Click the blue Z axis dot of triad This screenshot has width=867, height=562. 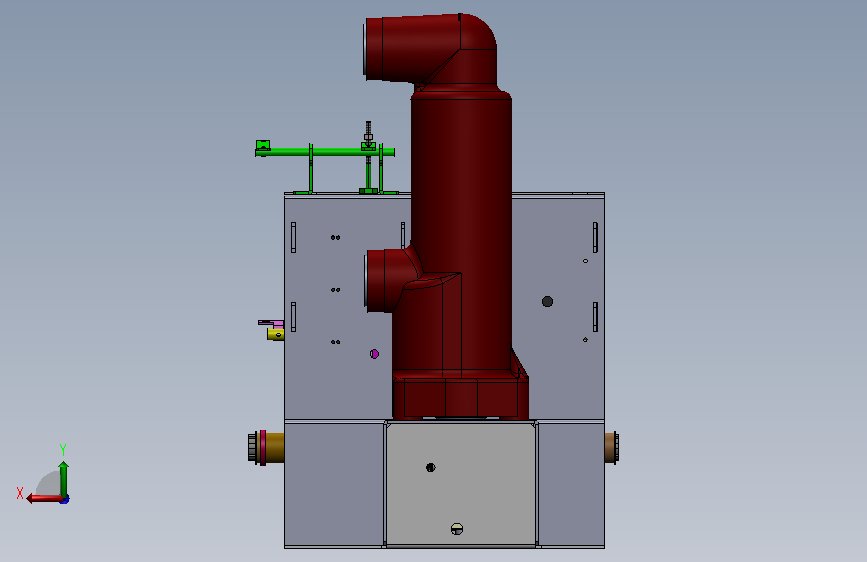click(65, 500)
